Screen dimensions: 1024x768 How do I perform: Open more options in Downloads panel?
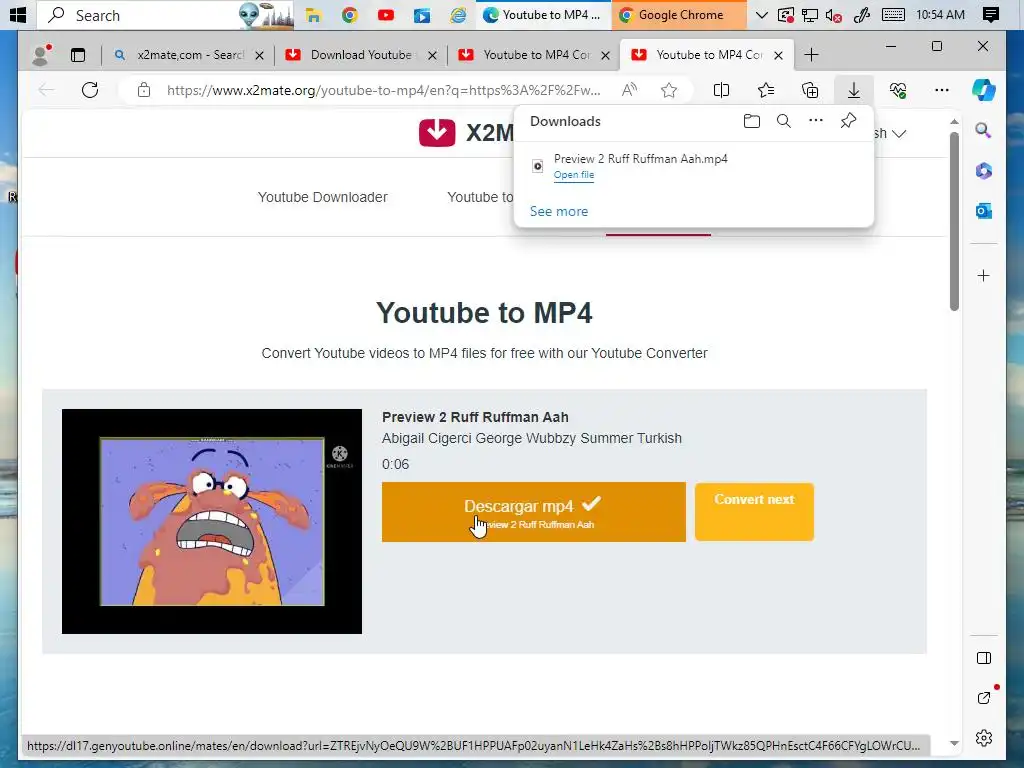(x=816, y=121)
